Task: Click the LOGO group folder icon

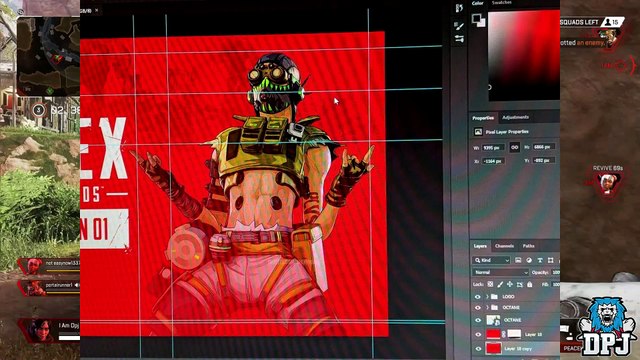Action: (x=494, y=296)
